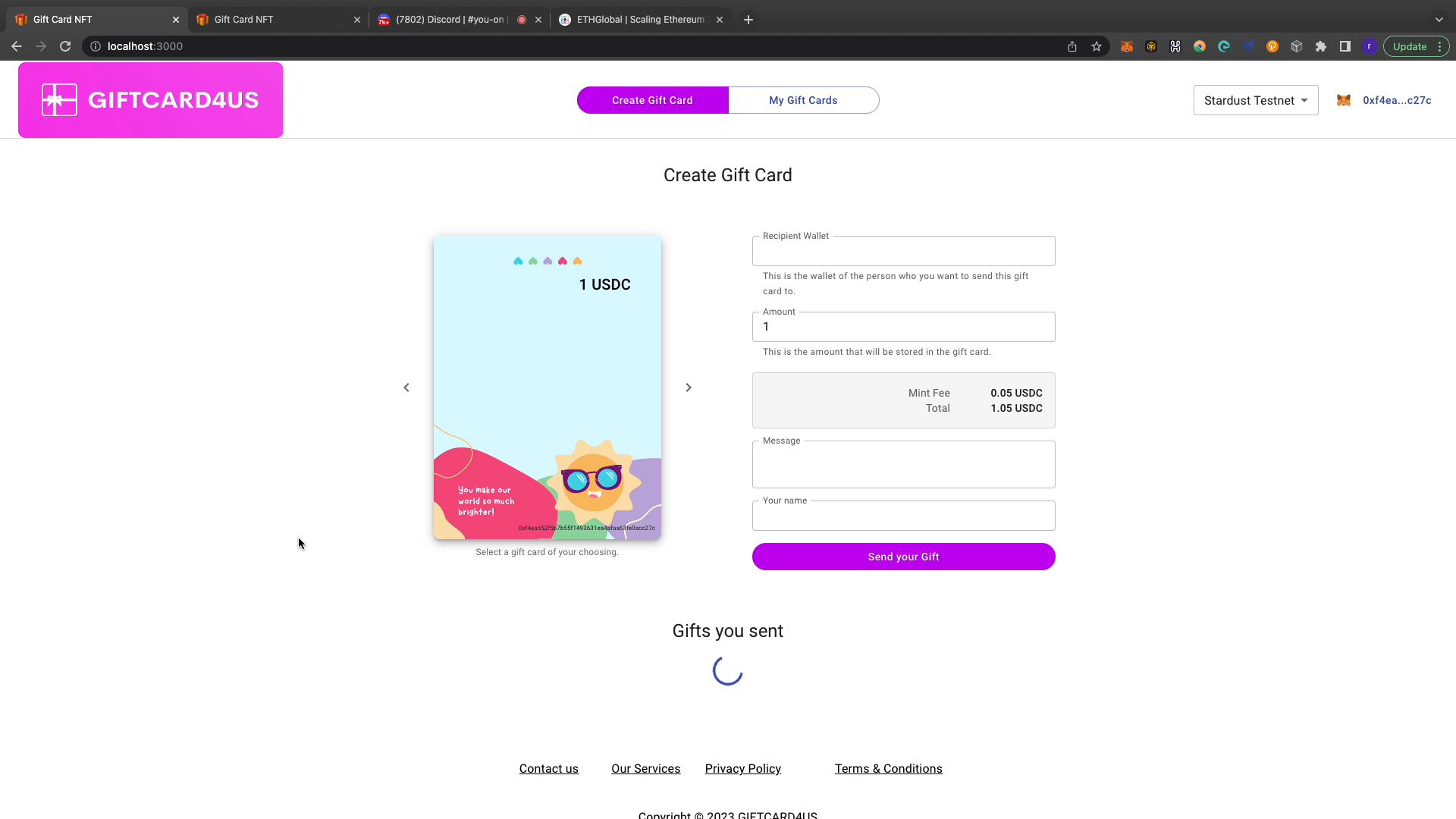Switch to the My Gift Cards tab

[x=804, y=100]
